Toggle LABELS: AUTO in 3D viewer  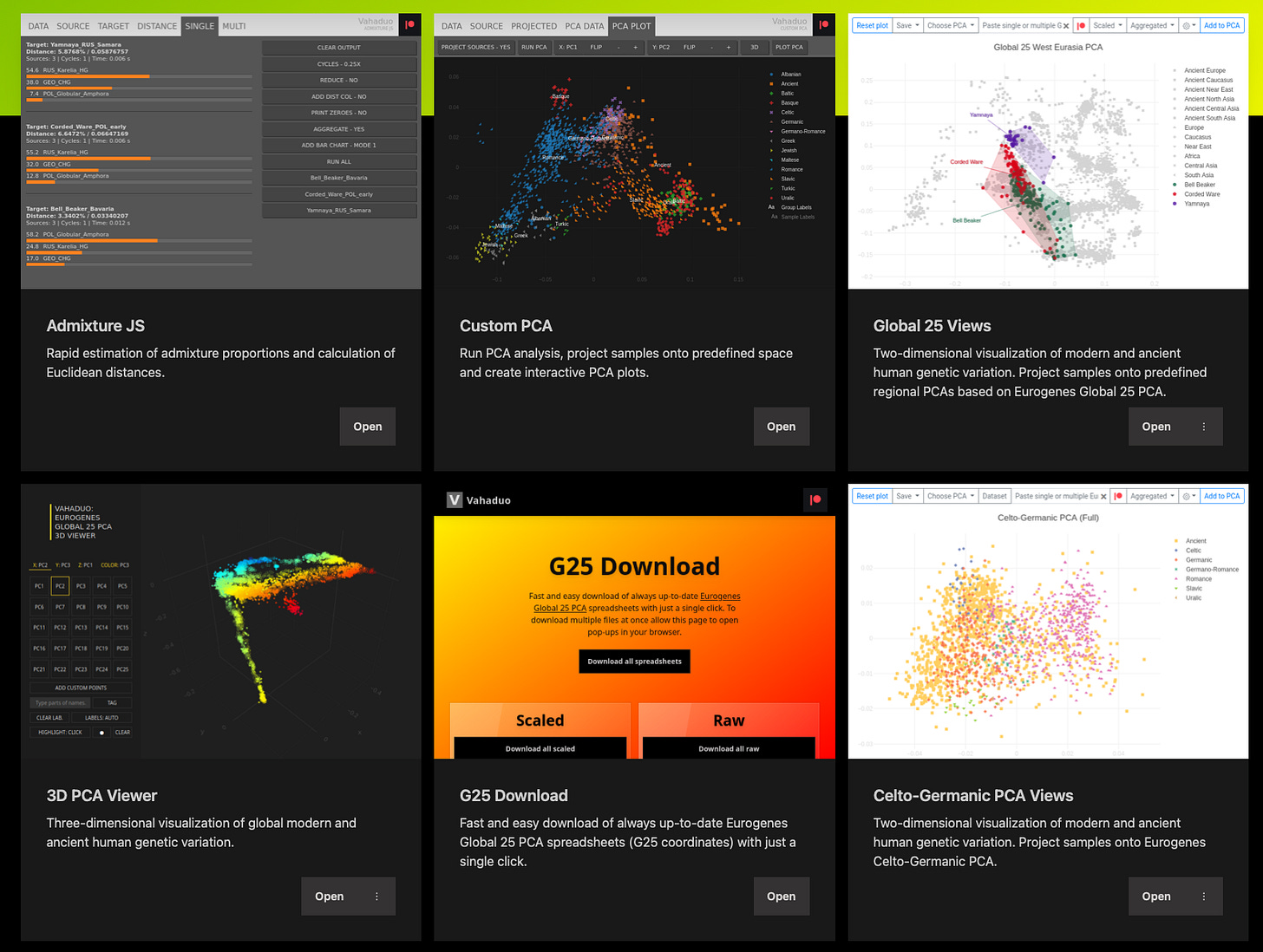[x=101, y=718]
